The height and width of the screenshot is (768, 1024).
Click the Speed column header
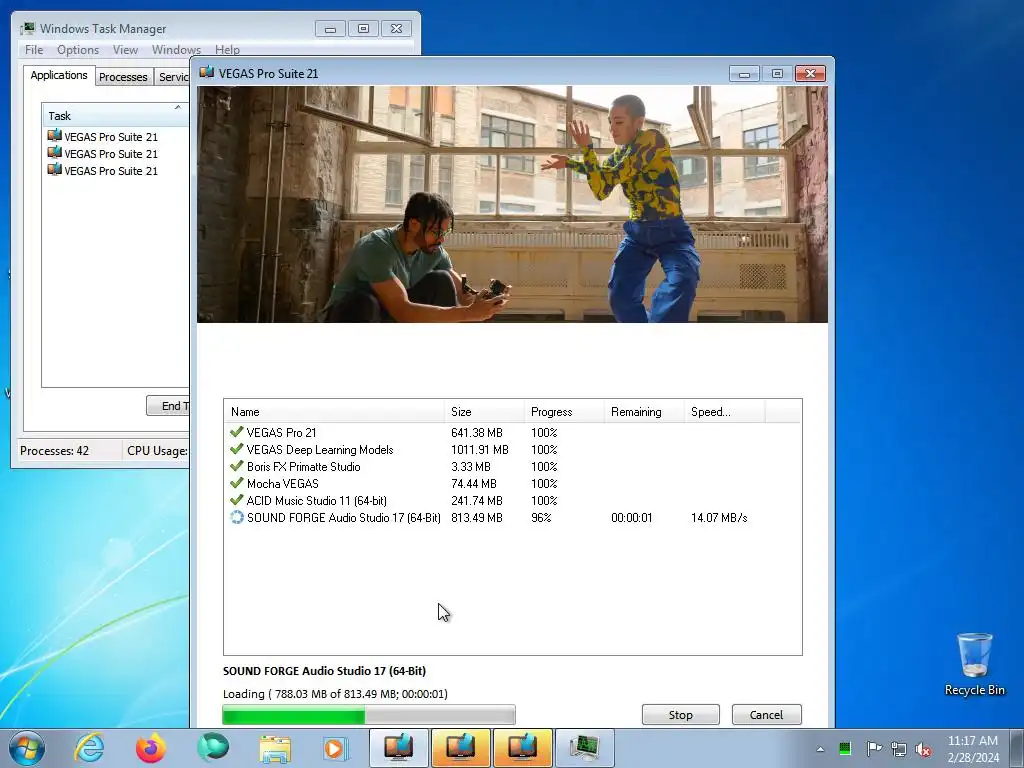point(724,411)
